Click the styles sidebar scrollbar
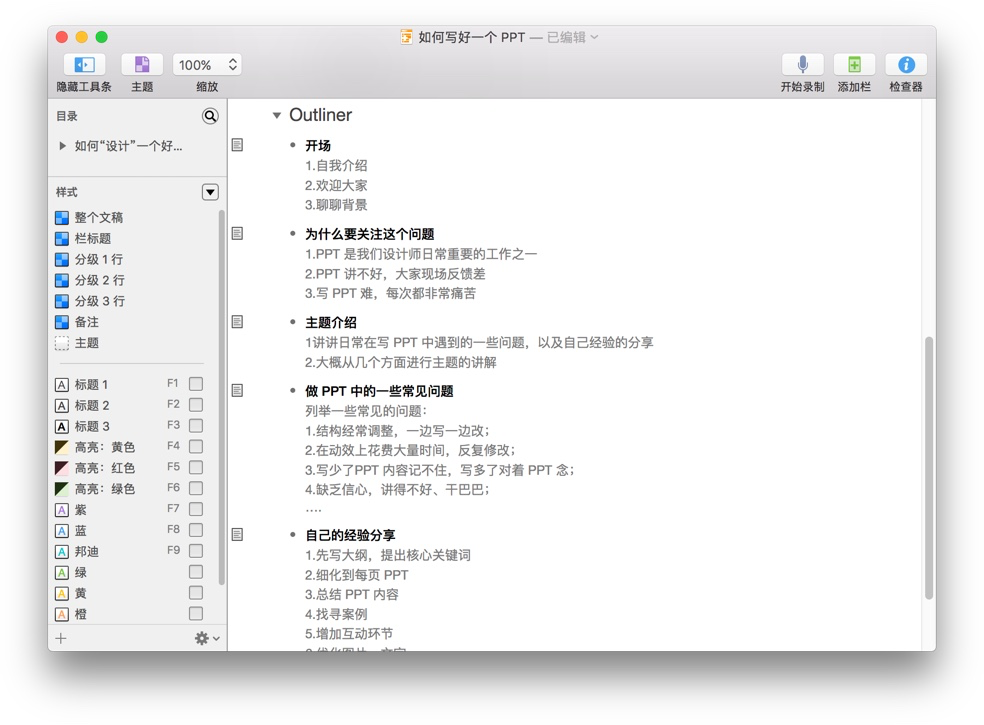The width and height of the screenshot is (984, 725). click(222, 398)
